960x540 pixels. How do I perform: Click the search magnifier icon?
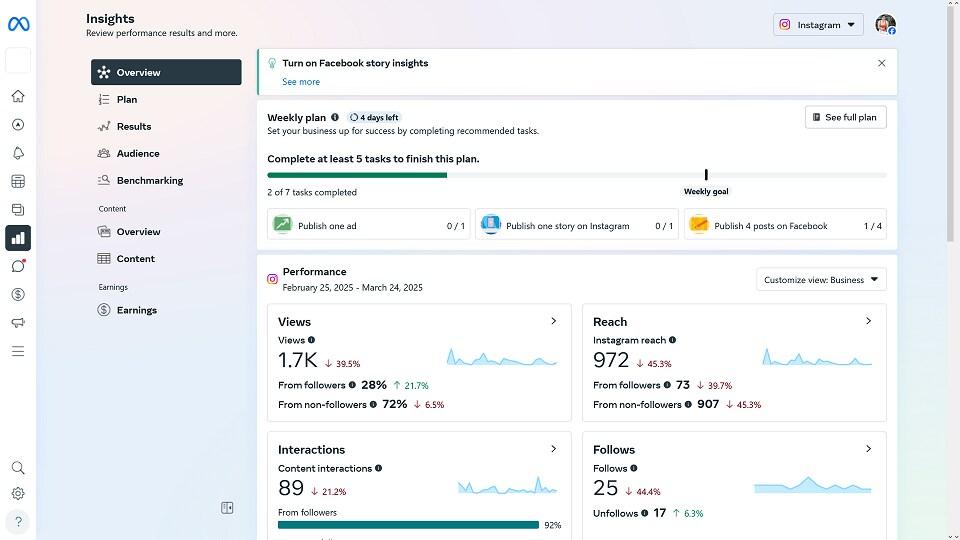pos(18,467)
